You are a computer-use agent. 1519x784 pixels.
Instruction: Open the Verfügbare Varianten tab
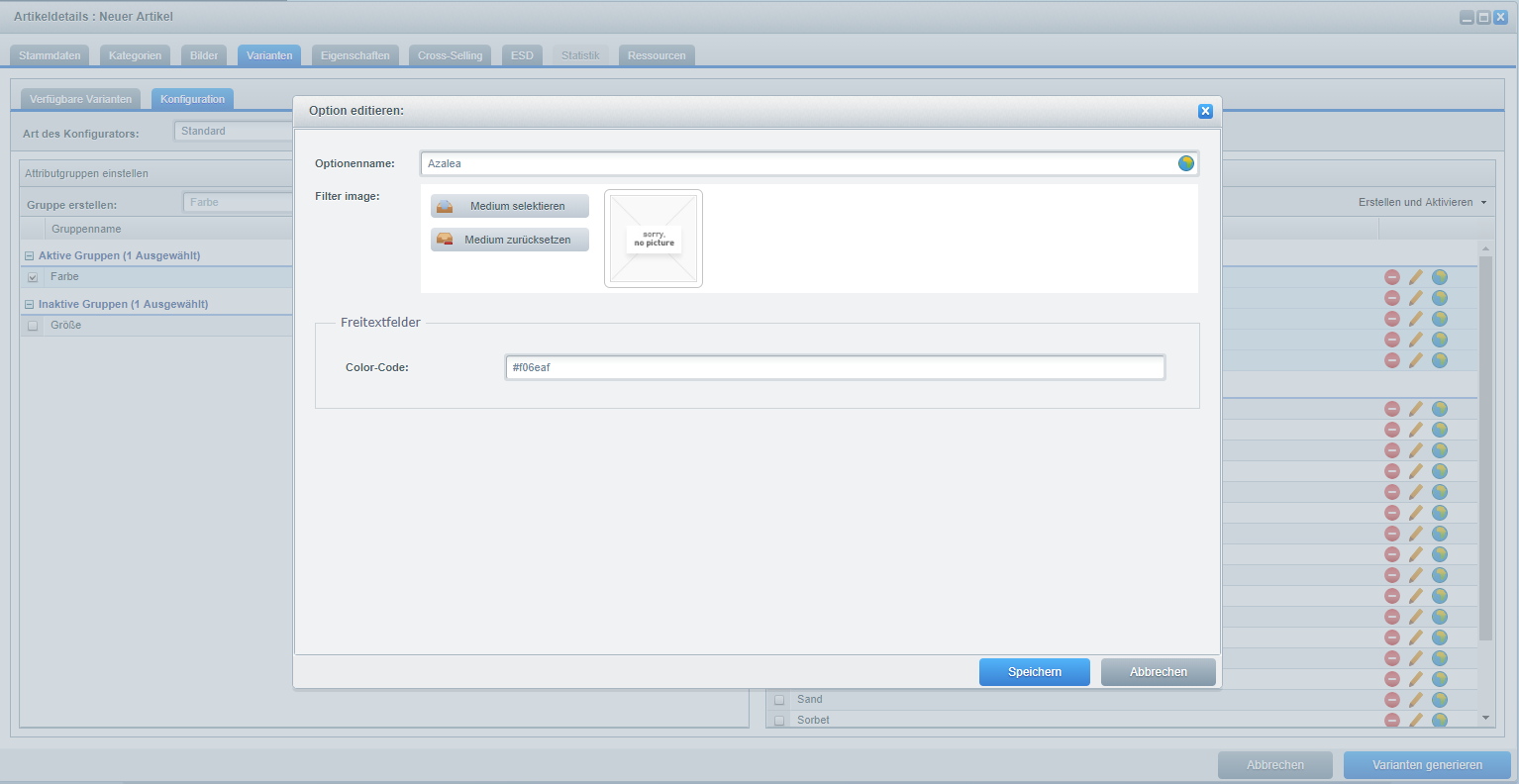[x=80, y=99]
